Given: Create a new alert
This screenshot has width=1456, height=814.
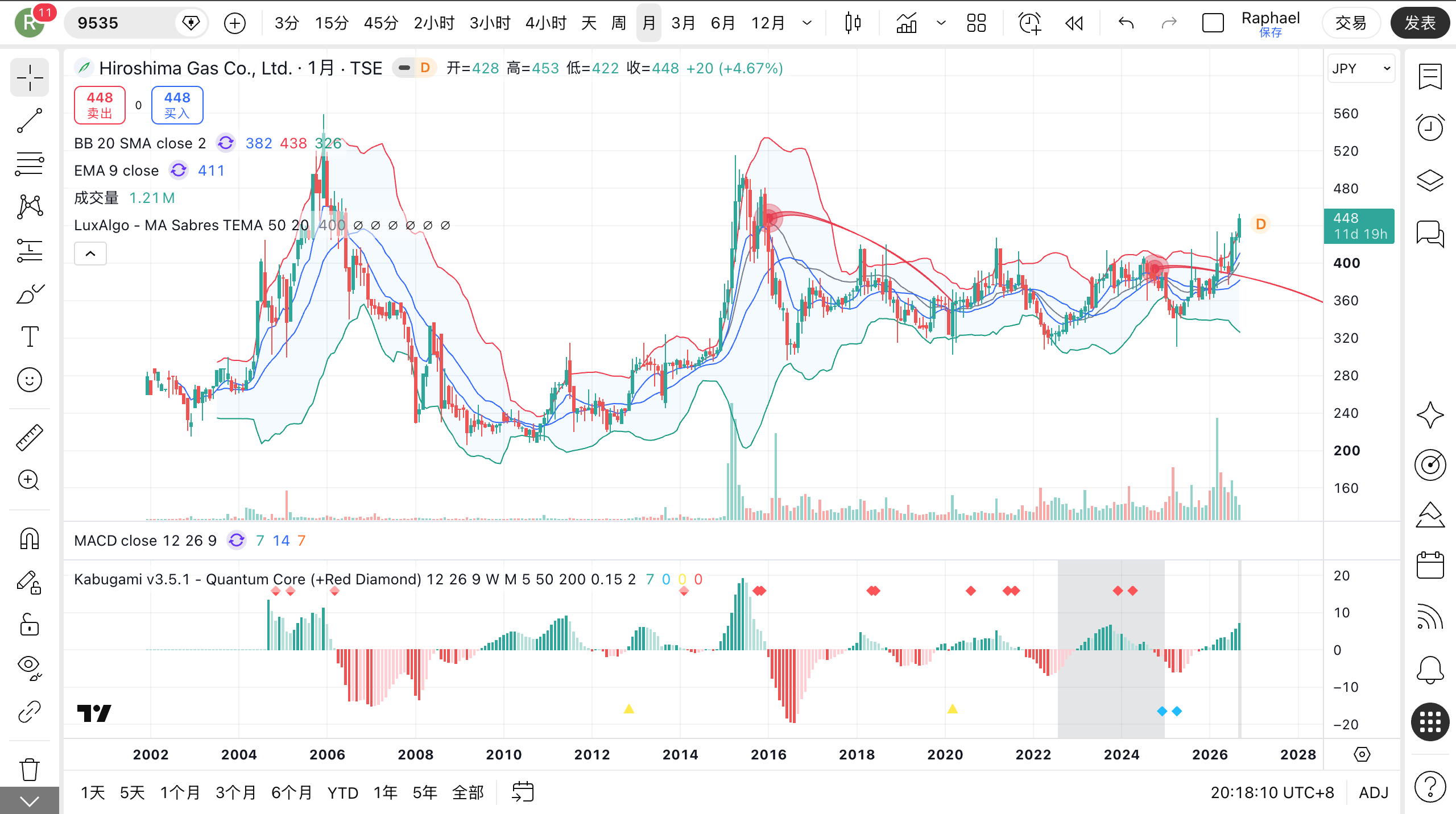Looking at the screenshot, I should pos(1029,23).
